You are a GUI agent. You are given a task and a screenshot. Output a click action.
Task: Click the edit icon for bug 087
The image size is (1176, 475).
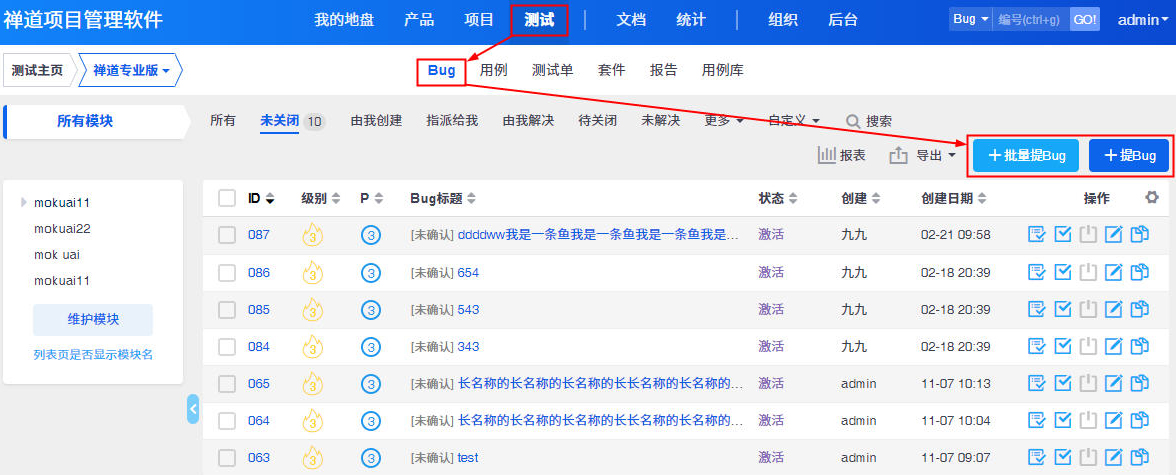click(x=1114, y=235)
